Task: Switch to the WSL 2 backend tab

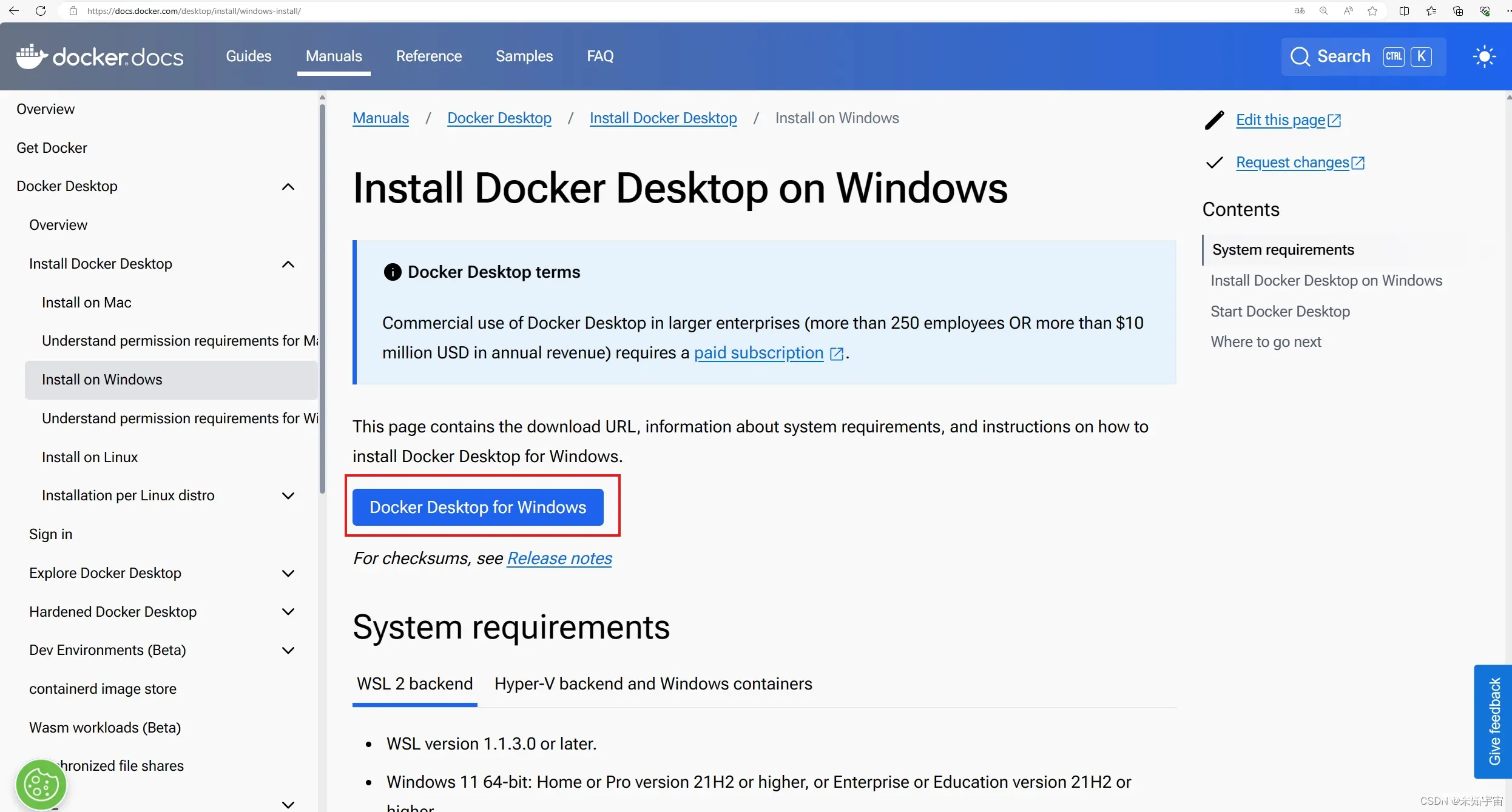Action: (x=414, y=684)
